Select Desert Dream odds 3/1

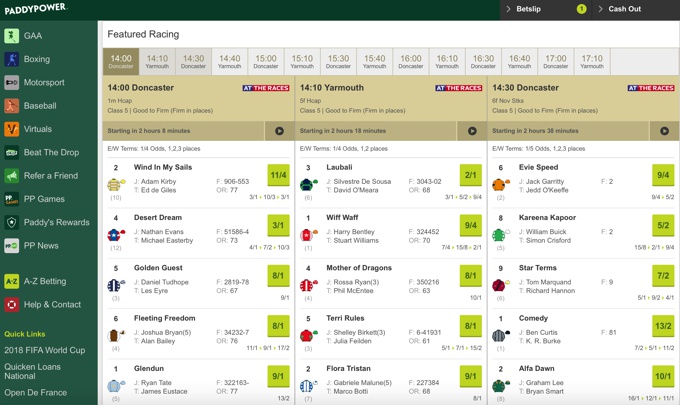(278, 225)
